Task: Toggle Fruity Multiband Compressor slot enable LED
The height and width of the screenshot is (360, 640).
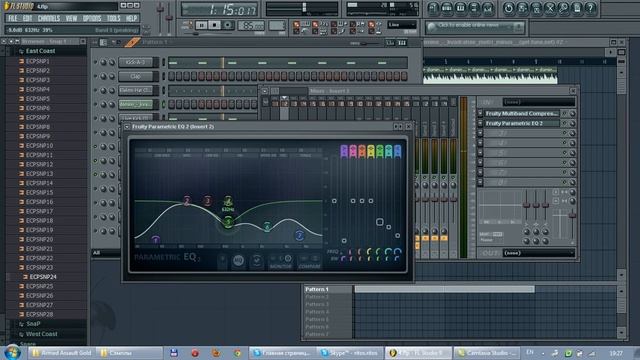Action: [564, 113]
